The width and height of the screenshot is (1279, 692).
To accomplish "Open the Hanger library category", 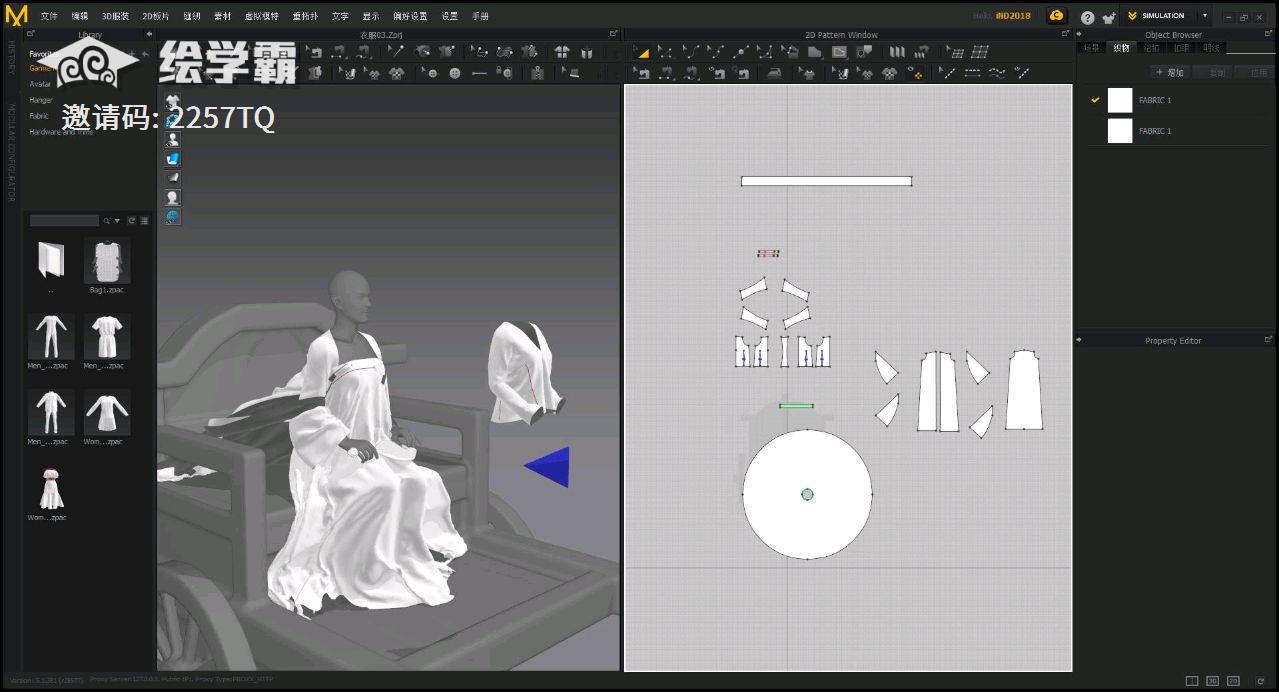I will coord(41,100).
